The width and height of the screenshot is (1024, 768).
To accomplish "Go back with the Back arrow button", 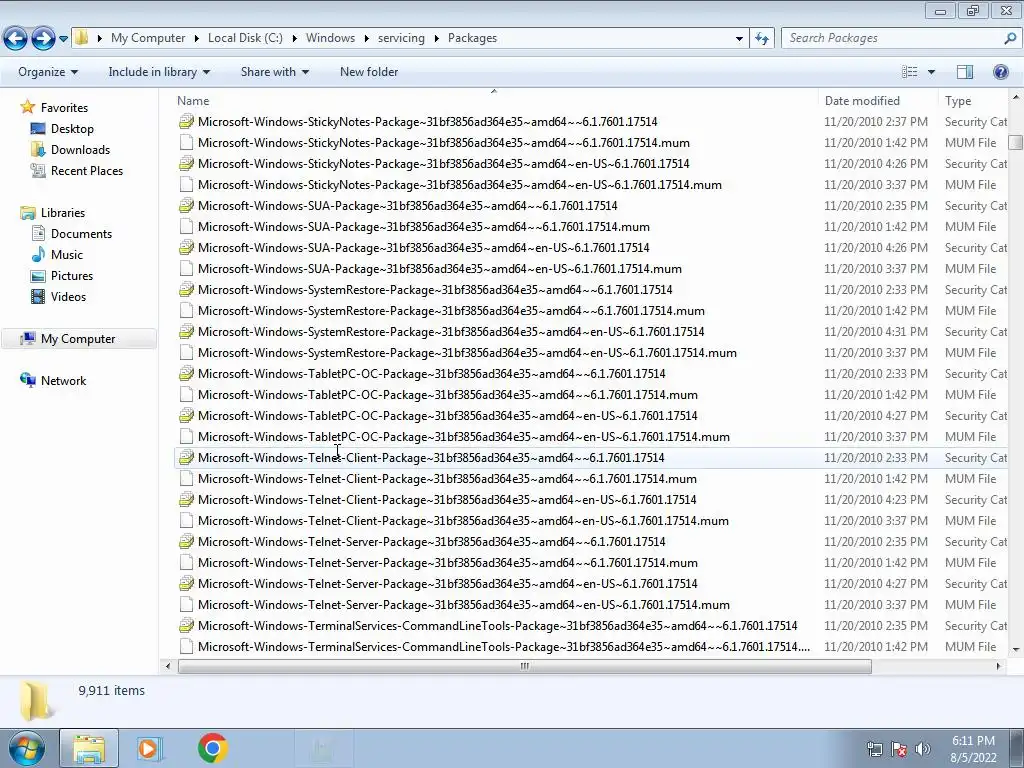I will pyautogui.click(x=16, y=39).
